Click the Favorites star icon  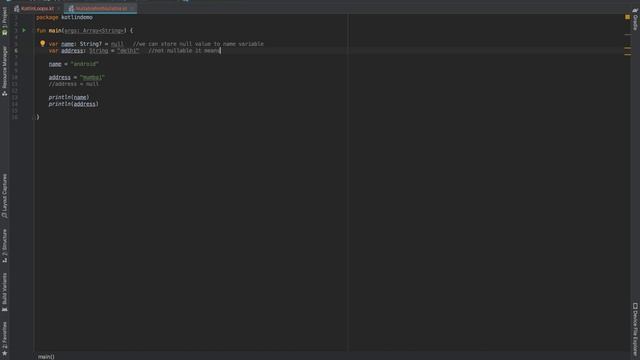pos(4,353)
